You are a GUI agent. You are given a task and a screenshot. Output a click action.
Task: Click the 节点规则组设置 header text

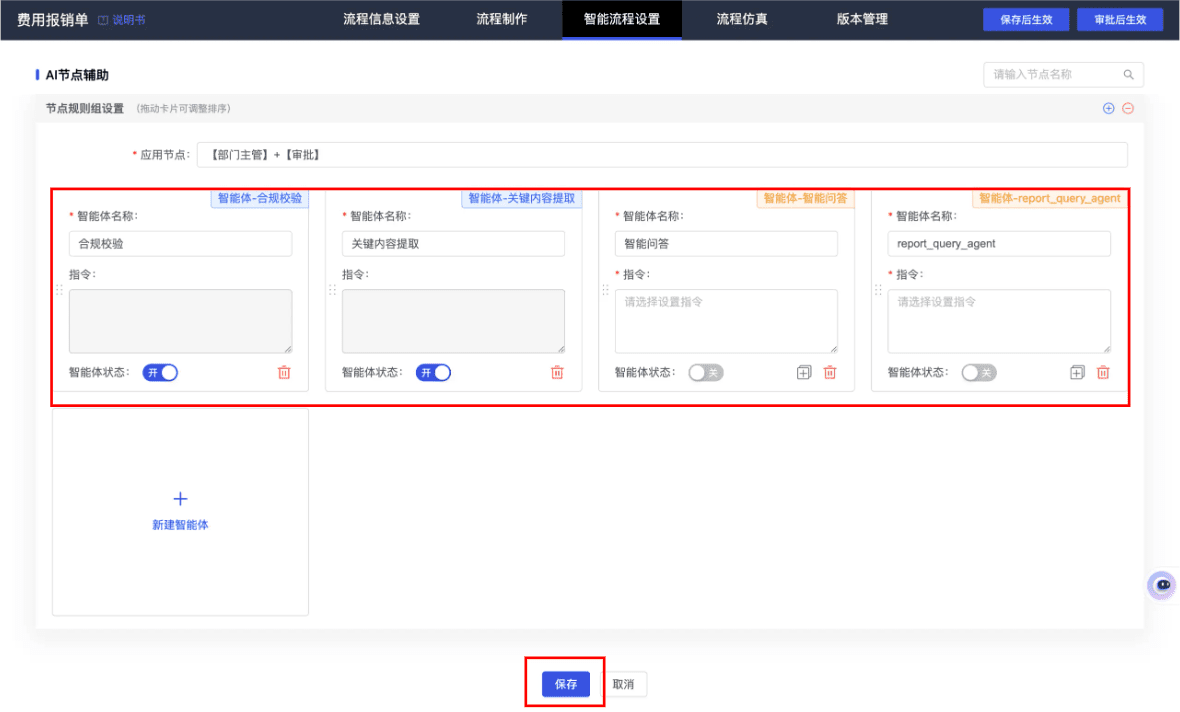click(85, 108)
